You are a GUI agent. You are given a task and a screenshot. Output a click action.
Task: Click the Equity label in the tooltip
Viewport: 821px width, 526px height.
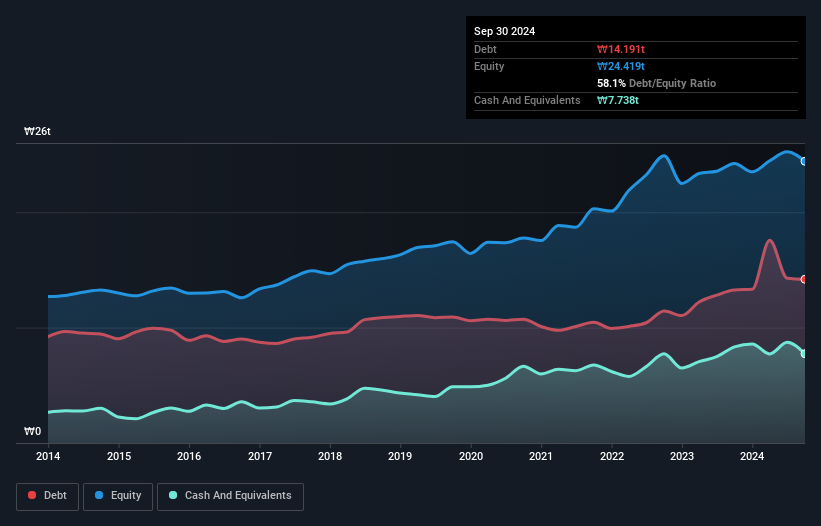[489, 66]
